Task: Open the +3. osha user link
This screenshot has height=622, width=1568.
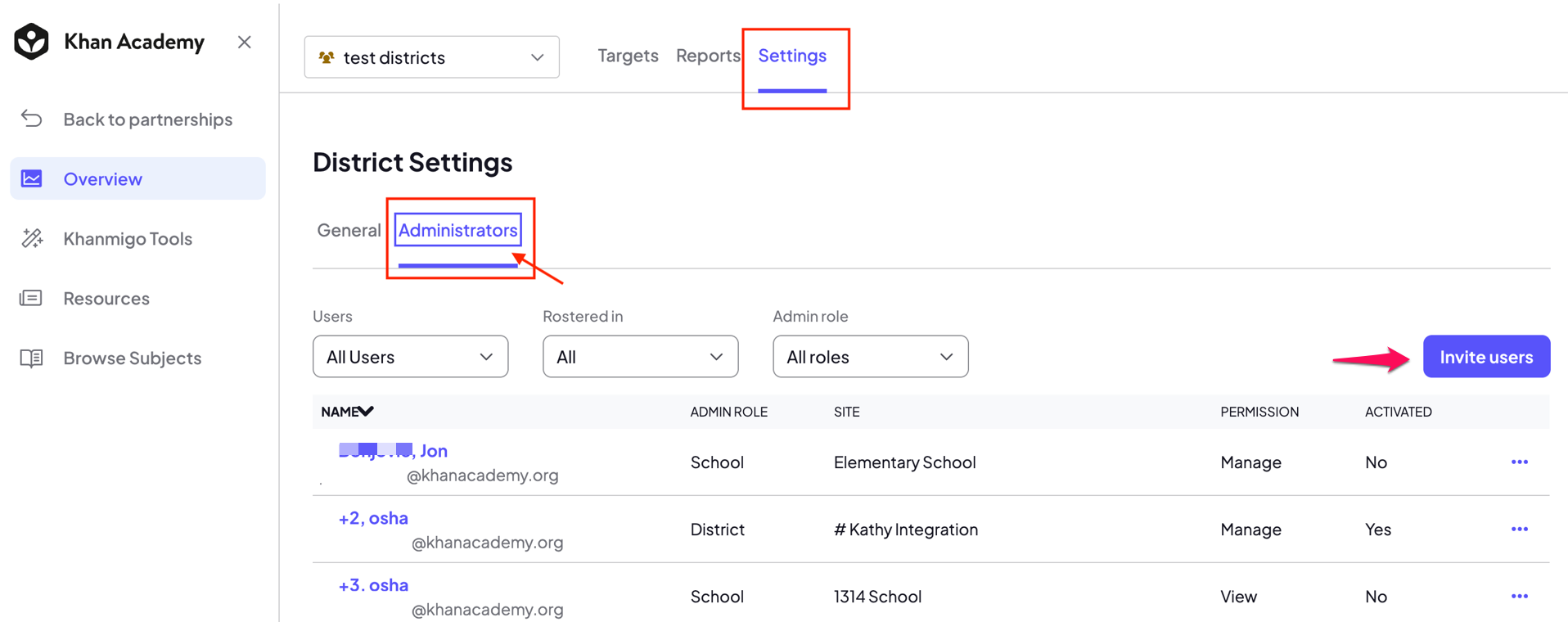Action: (x=373, y=585)
